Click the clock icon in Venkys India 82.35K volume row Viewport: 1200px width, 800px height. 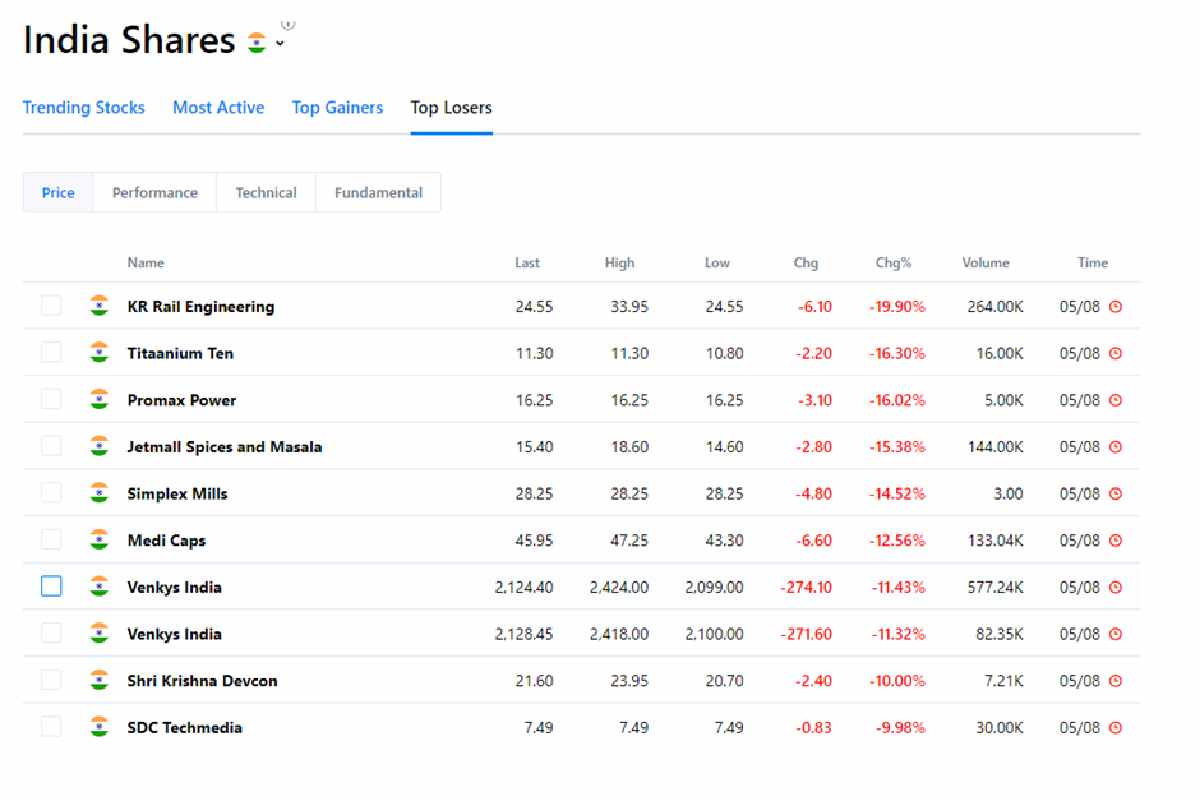(1116, 634)
